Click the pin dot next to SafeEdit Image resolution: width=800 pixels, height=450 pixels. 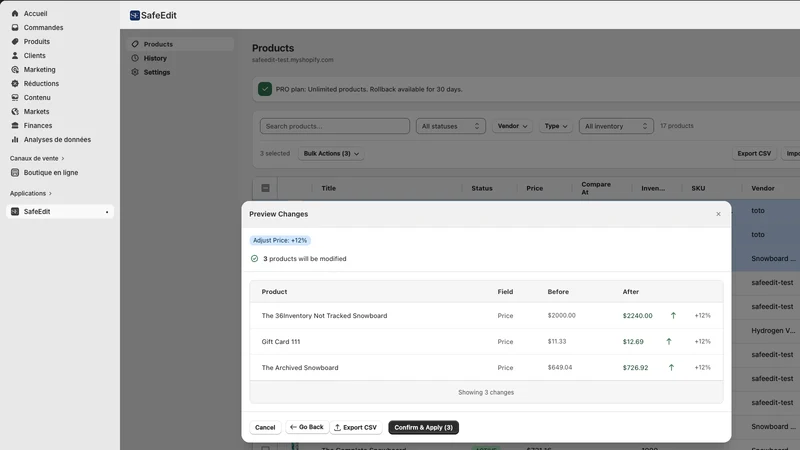pyautogui.click(x=107, y=212)
